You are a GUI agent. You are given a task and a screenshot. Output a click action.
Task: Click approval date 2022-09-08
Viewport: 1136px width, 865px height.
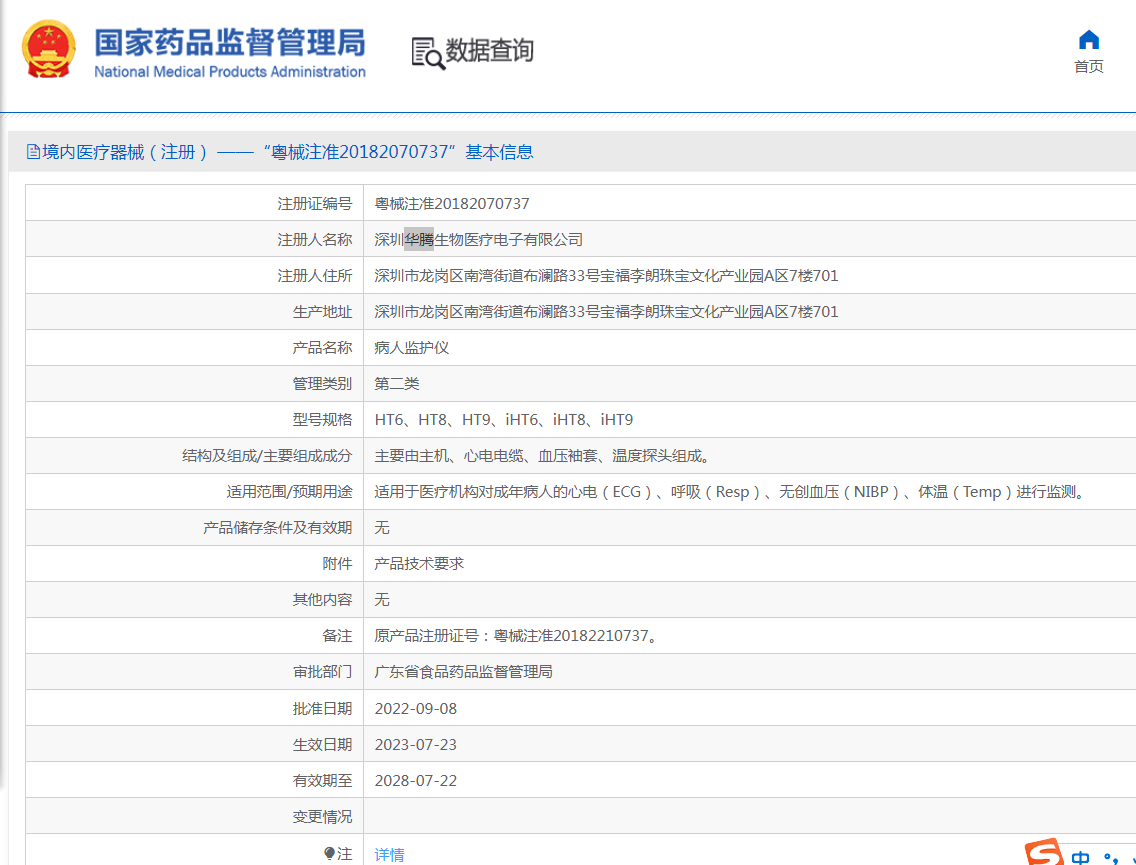tap(415, 709)
